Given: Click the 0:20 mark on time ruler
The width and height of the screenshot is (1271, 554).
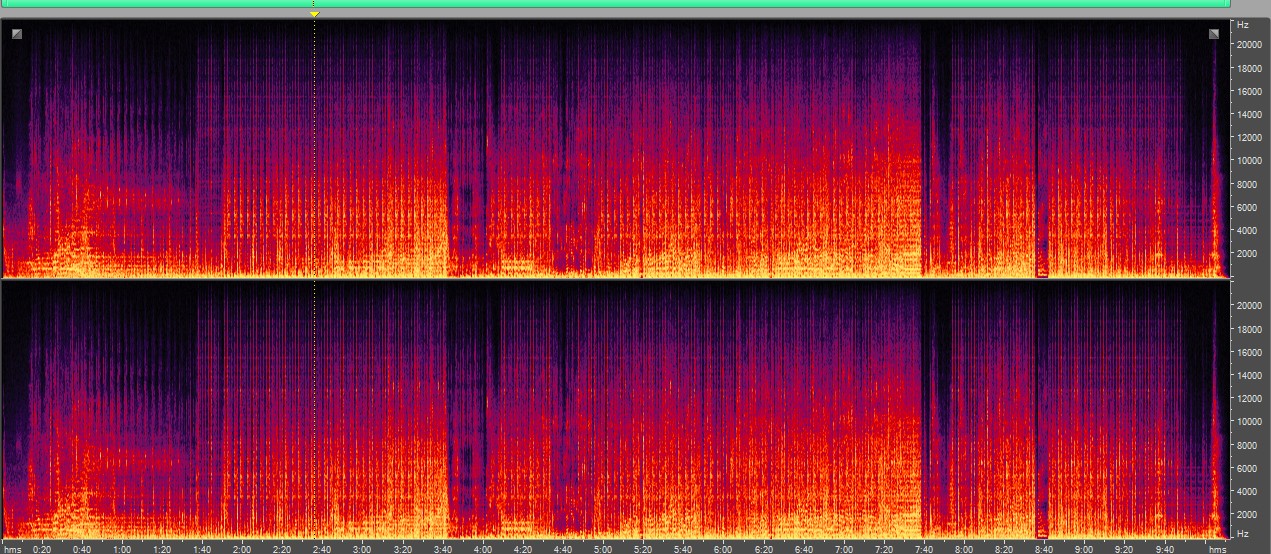Looking at the screenshot, I should (x=42, y=549).
